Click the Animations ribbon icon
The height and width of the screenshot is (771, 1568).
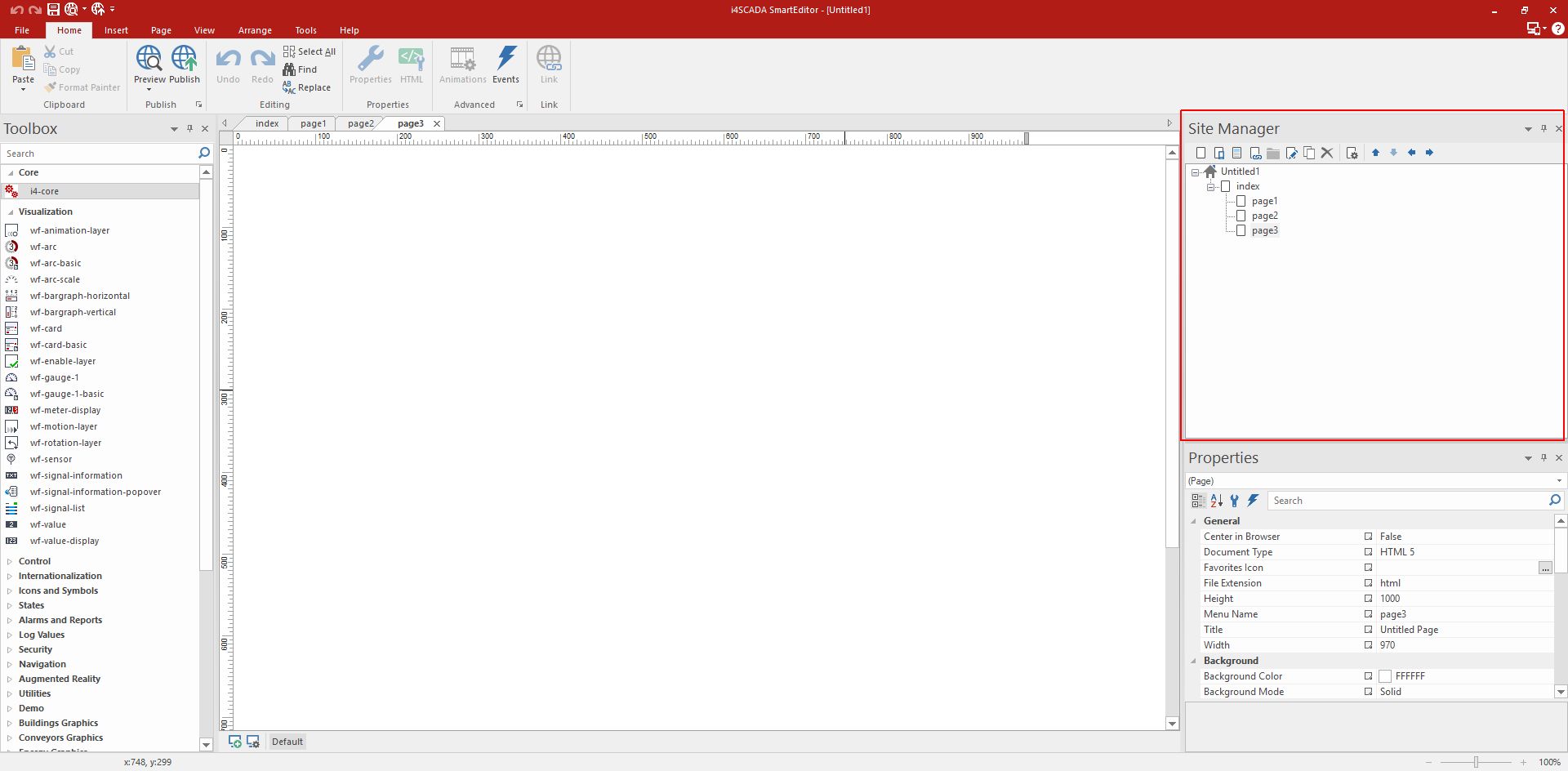click(x=462, y=64)
